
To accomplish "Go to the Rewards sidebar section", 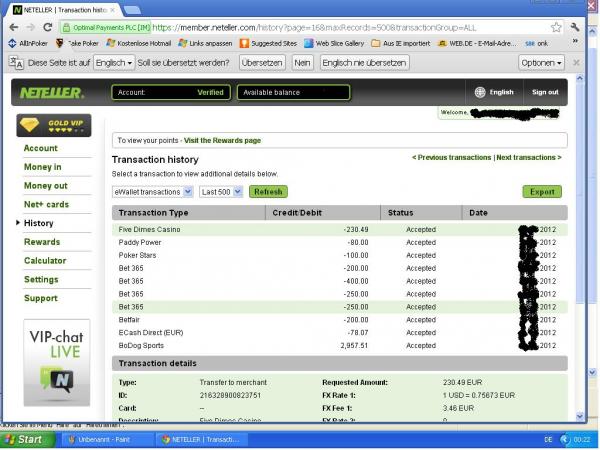I will click(42, 242).
